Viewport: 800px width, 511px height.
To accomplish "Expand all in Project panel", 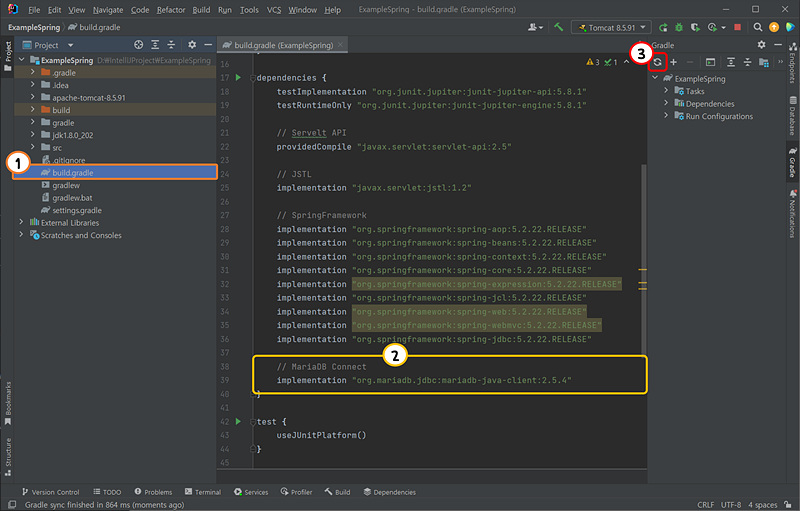I will (x=155, y=45).
